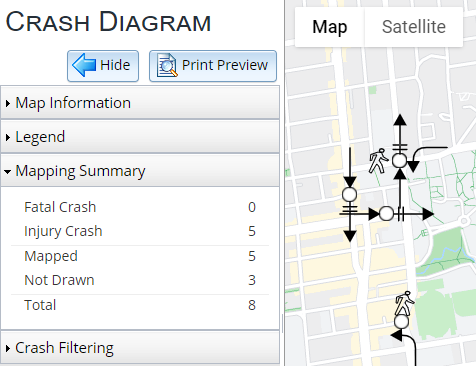Click the Not Drawn count row

140,280
